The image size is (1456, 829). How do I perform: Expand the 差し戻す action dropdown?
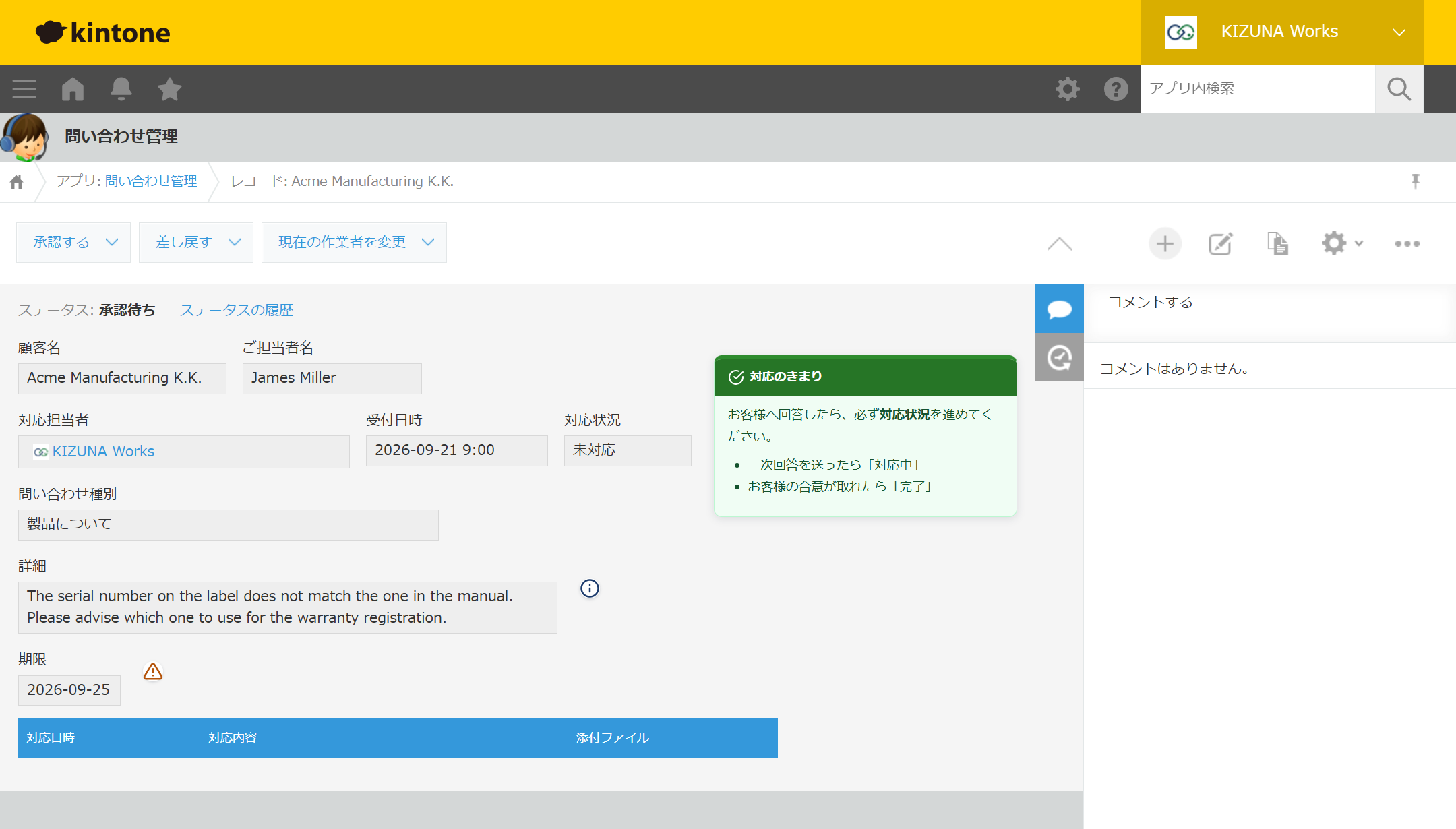[x=196, y=243]
